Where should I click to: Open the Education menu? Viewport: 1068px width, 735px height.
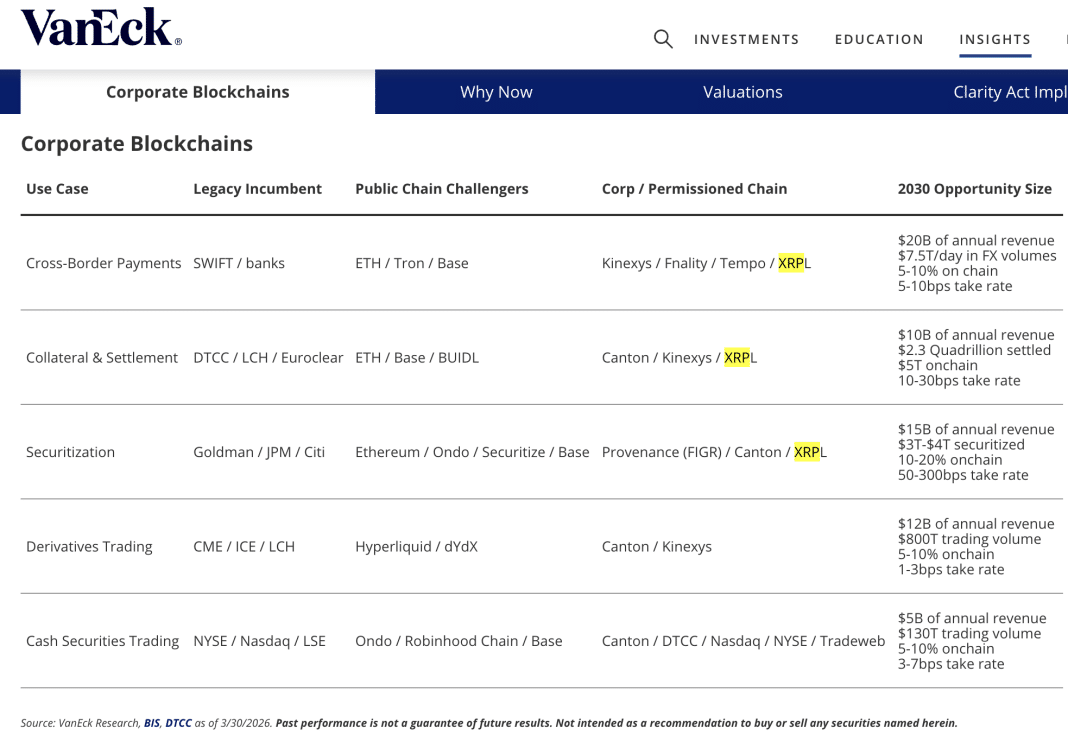point(879,40)
